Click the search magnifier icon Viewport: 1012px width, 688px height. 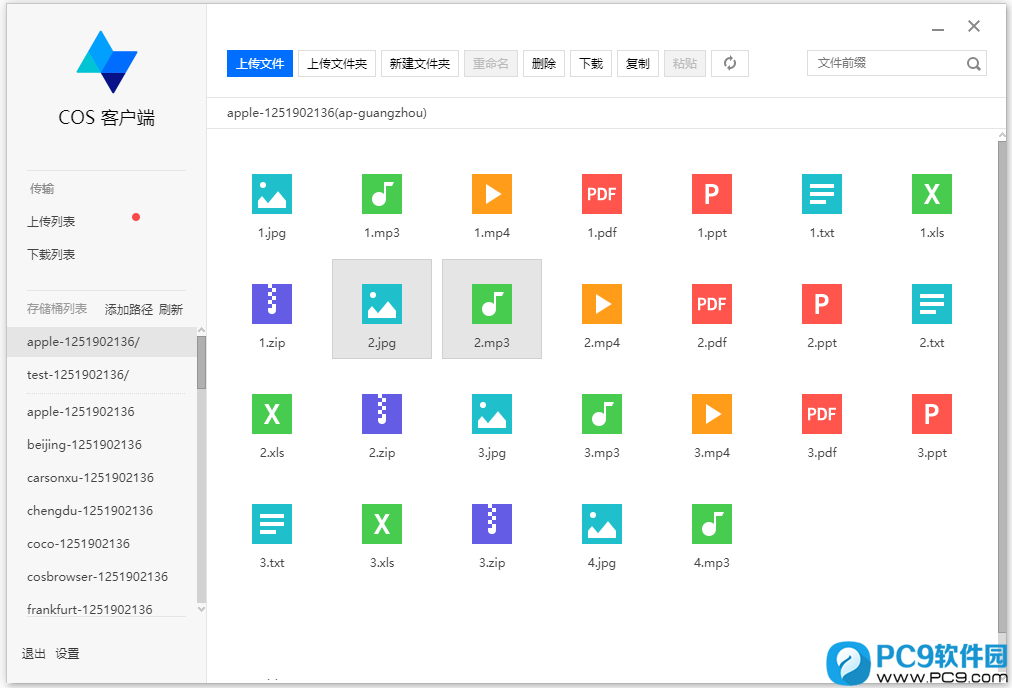[973, 63]
